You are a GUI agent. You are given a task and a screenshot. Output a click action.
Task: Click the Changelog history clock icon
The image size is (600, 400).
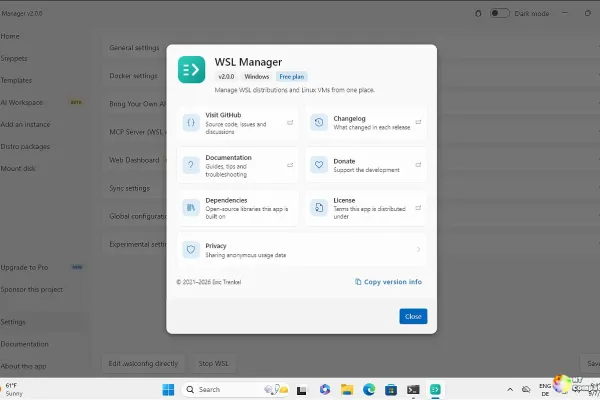(x=319, y=122)
